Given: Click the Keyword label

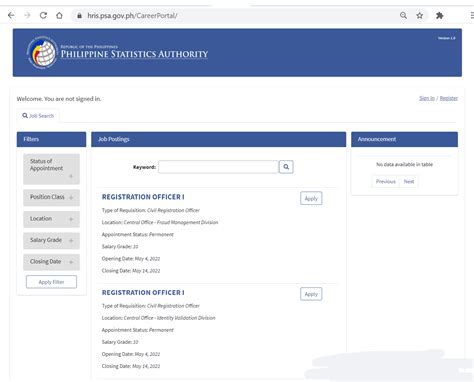Looking at the screenshot, I should [x=144, y=167].
